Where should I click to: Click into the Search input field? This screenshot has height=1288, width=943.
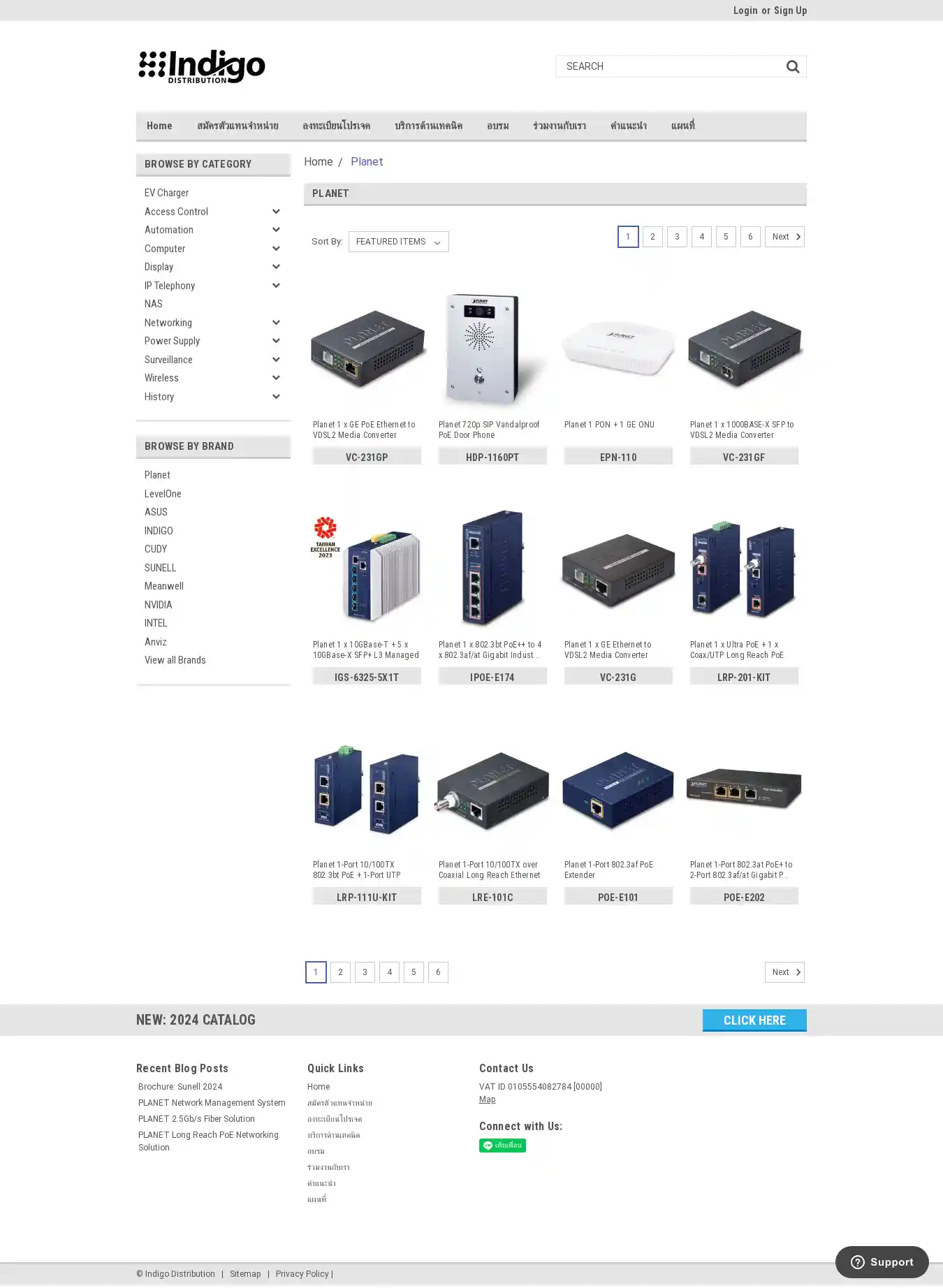tap(669, 66)
